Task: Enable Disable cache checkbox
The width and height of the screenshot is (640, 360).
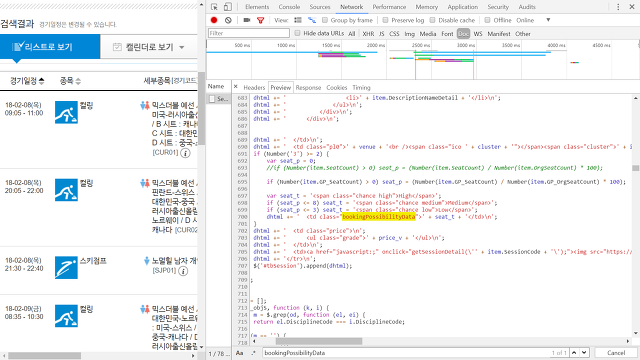Action: pos(433,20)
